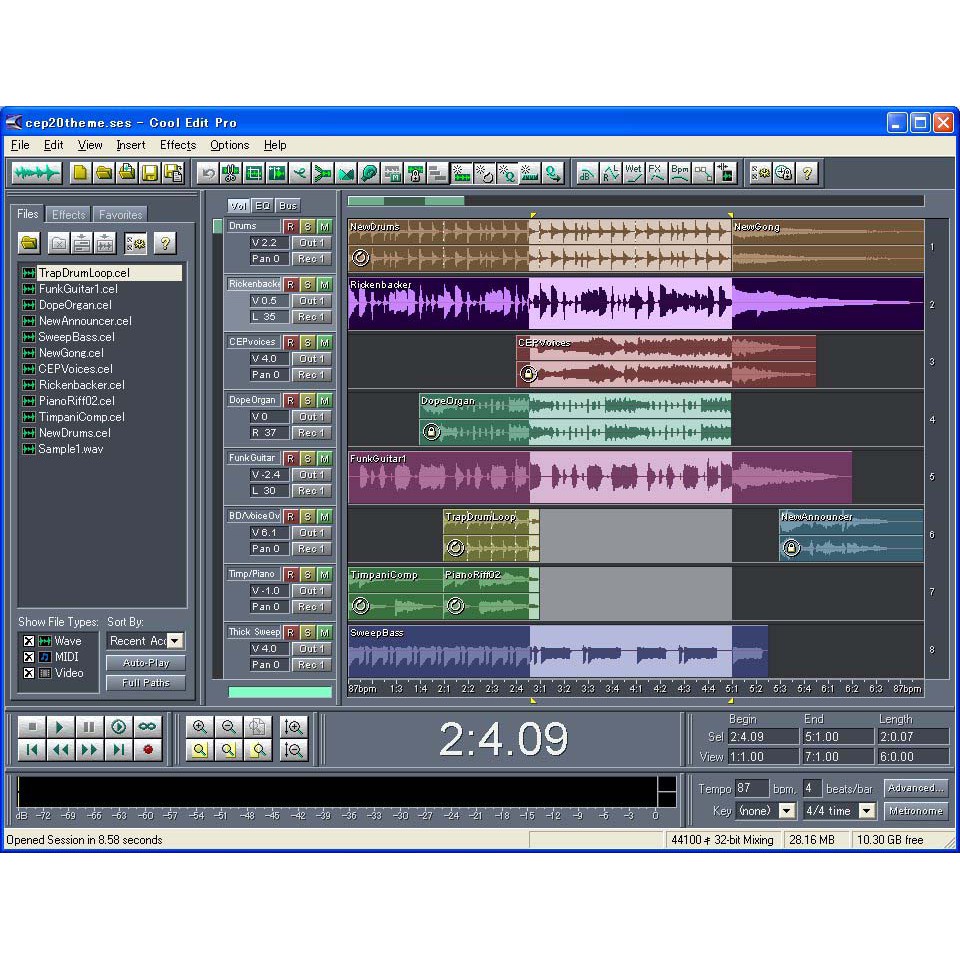Pause playback with the Pause button
The width and height of the screenshot is (960, 960).
click(89, 727)
